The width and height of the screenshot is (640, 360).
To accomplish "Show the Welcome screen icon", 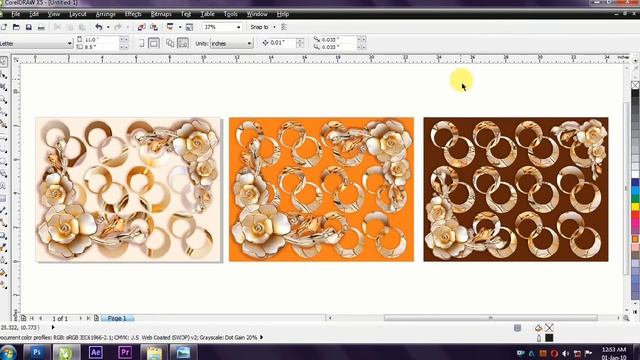I will click(x=189, y=27).
